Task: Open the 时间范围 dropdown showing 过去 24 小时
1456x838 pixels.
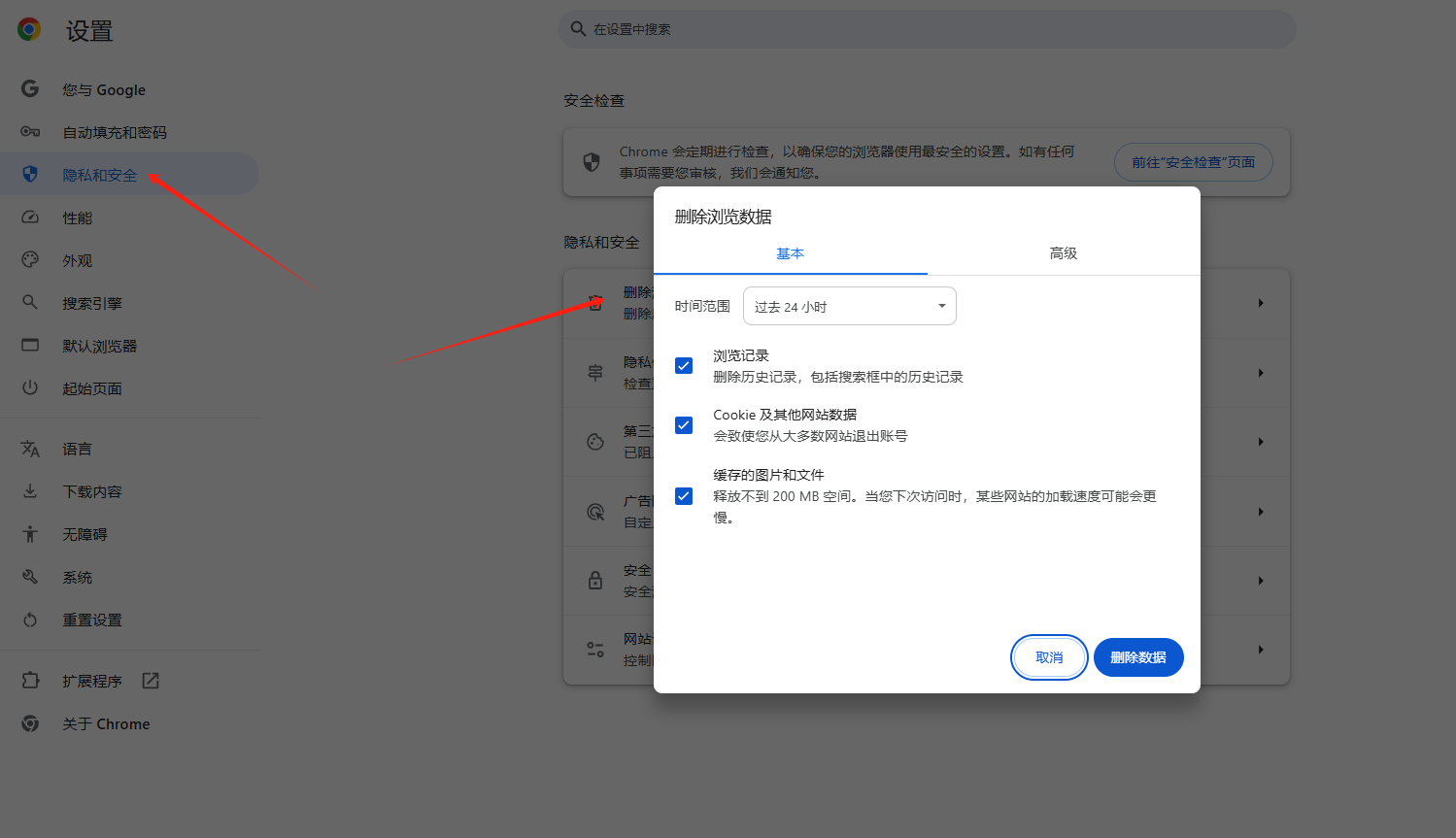Action: [x=850, y=306]
